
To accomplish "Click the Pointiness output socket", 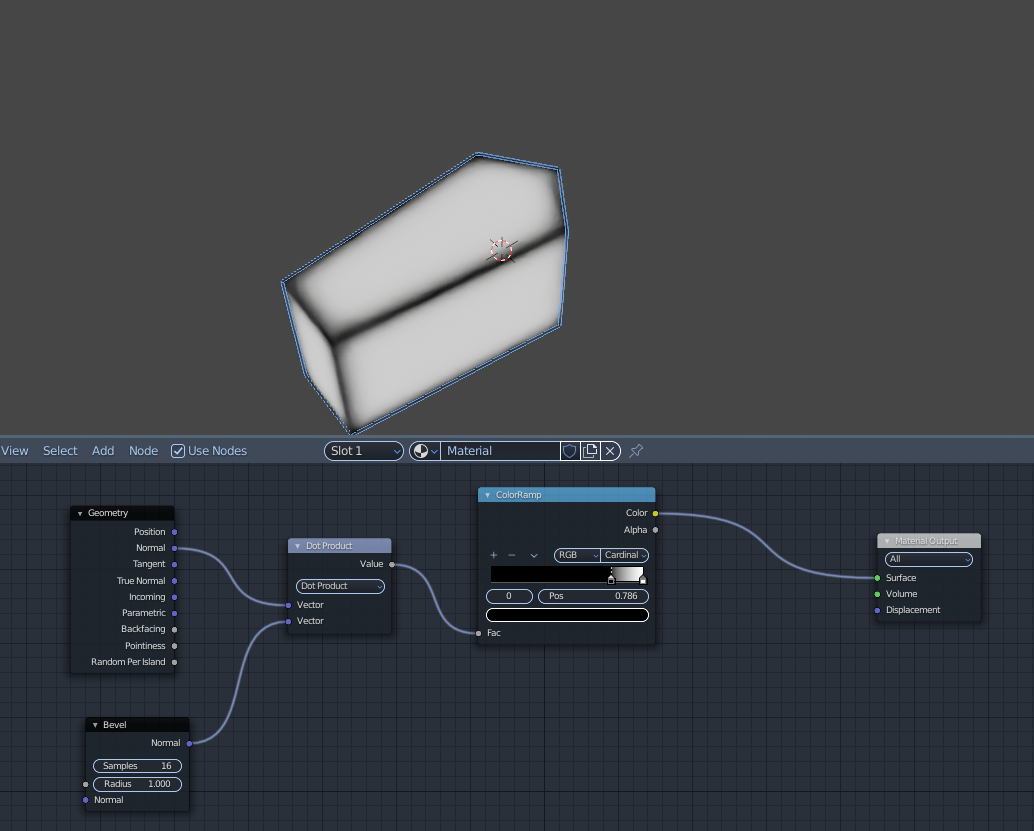I will [x=174, y=646].
